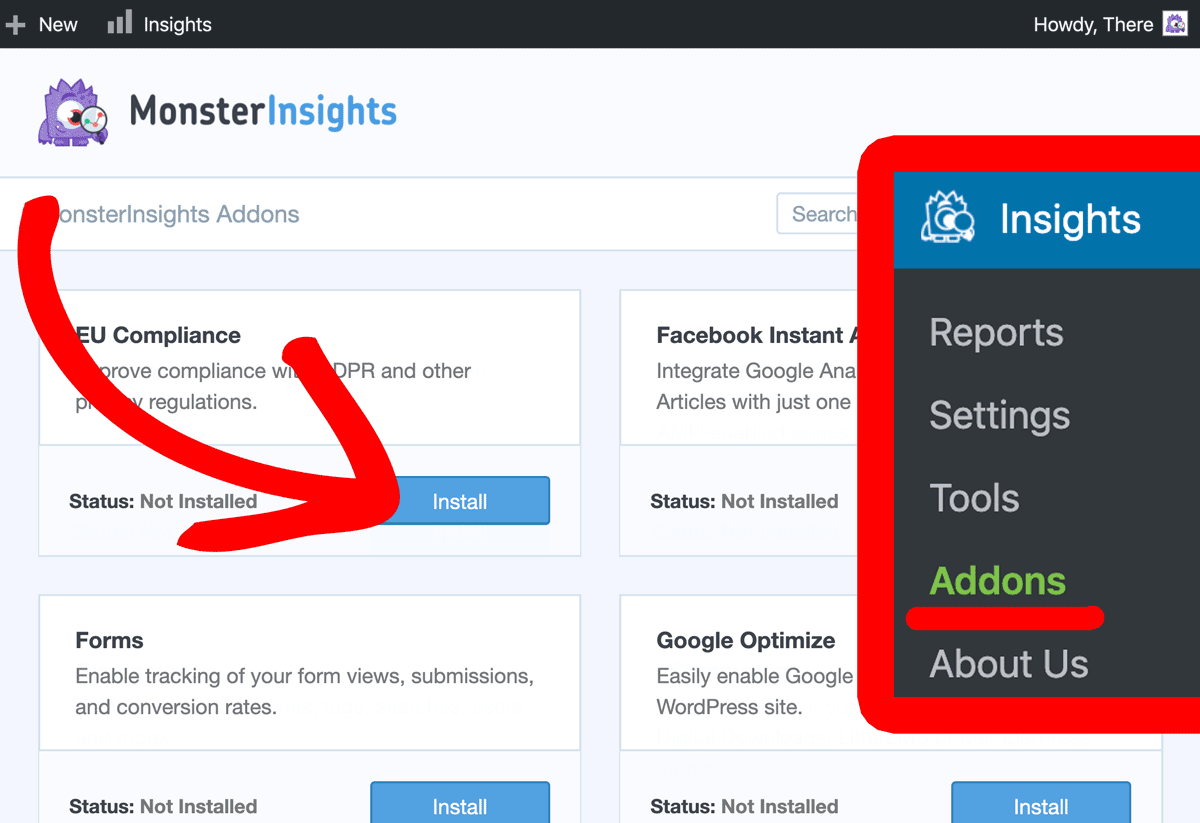The image size is (1200, 823).
Task: Open Reports from the Insights sidebar menu
Action: click(995, 333)
